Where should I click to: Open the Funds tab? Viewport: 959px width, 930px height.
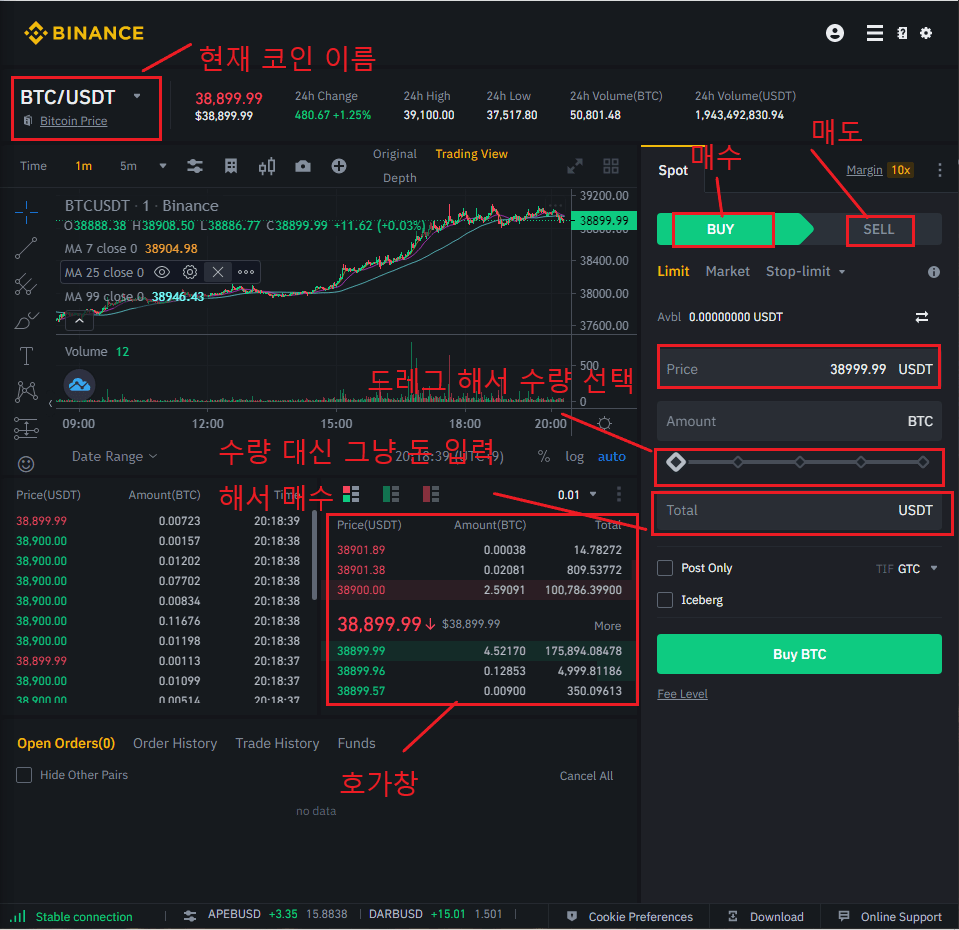[x=356, y=744]
